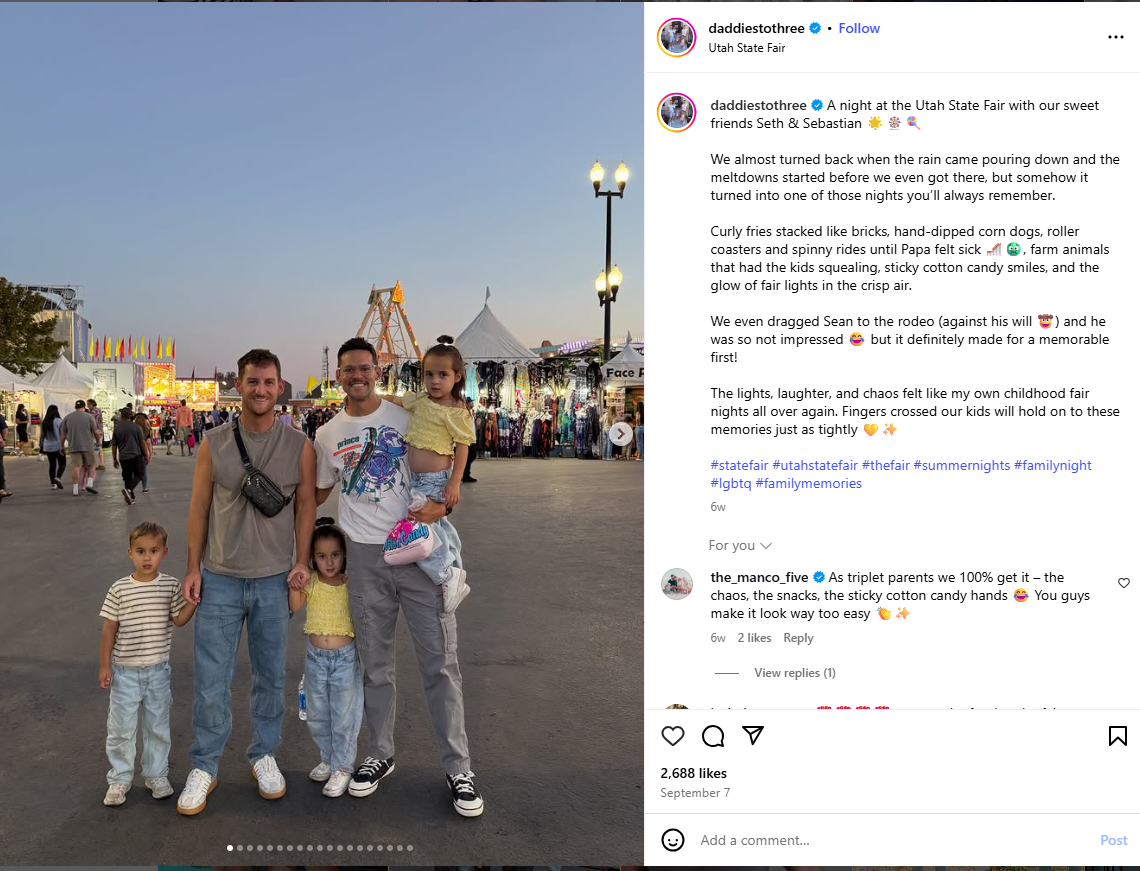
Task: Open daddiestothree profile picture in header
Action: [x=676, y=38]
